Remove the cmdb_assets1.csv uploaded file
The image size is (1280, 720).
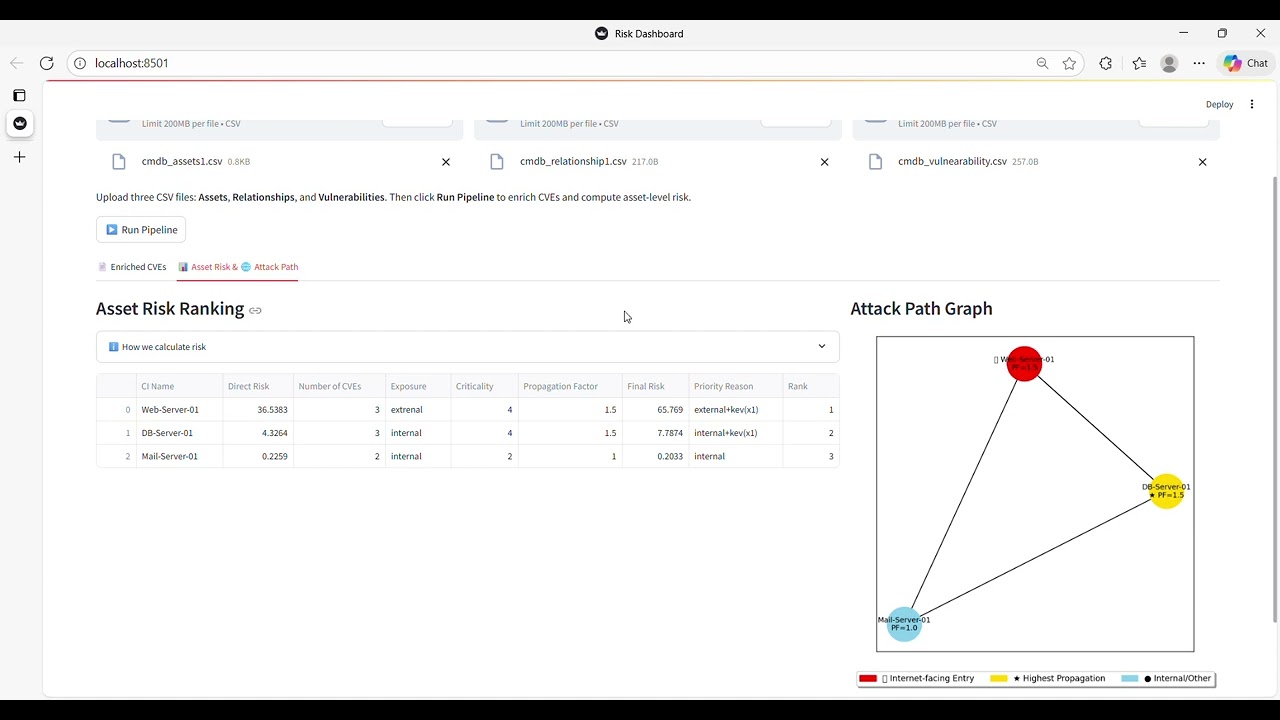point(446,162)
